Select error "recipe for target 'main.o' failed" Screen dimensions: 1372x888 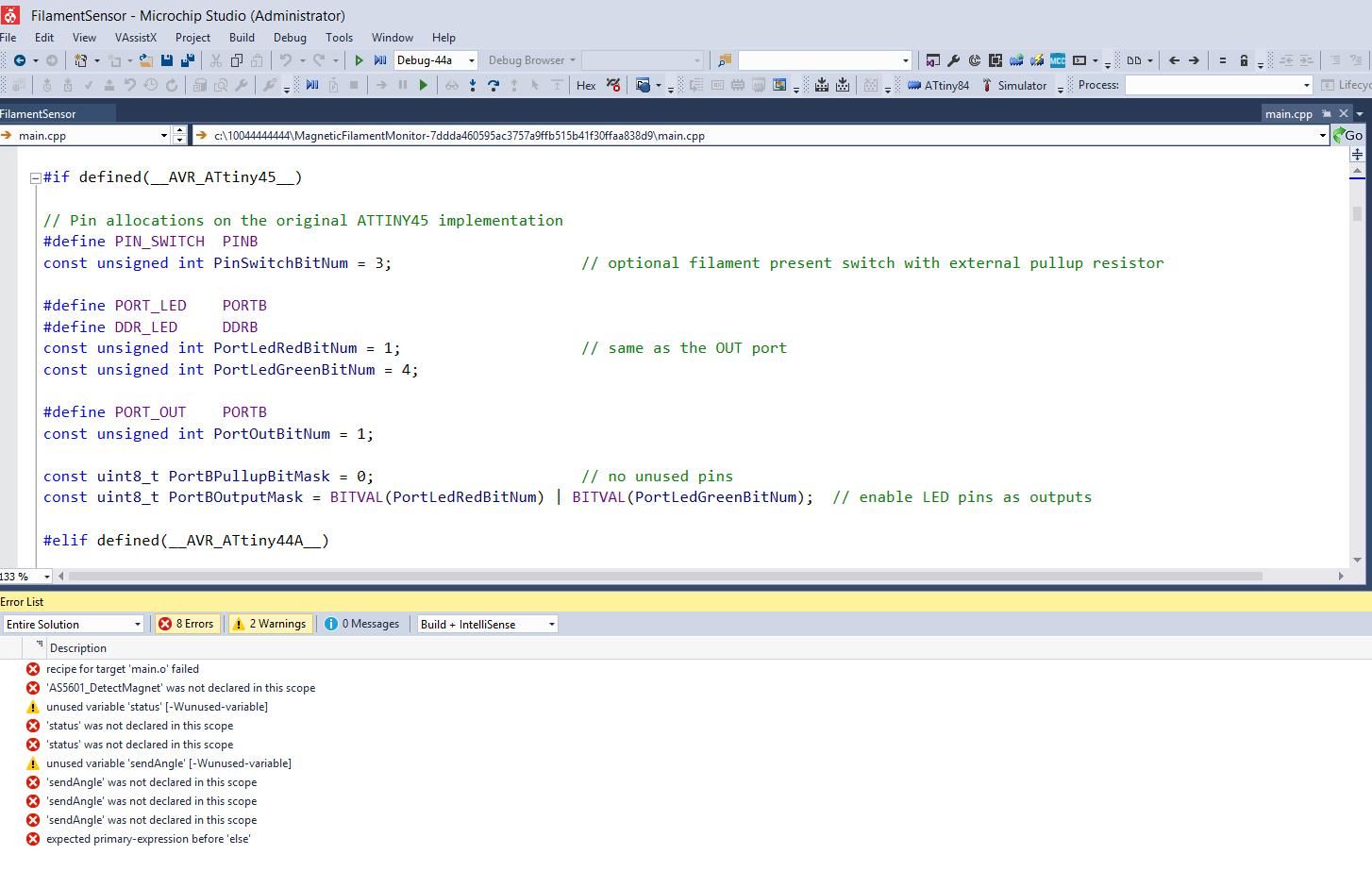[123, 669]
